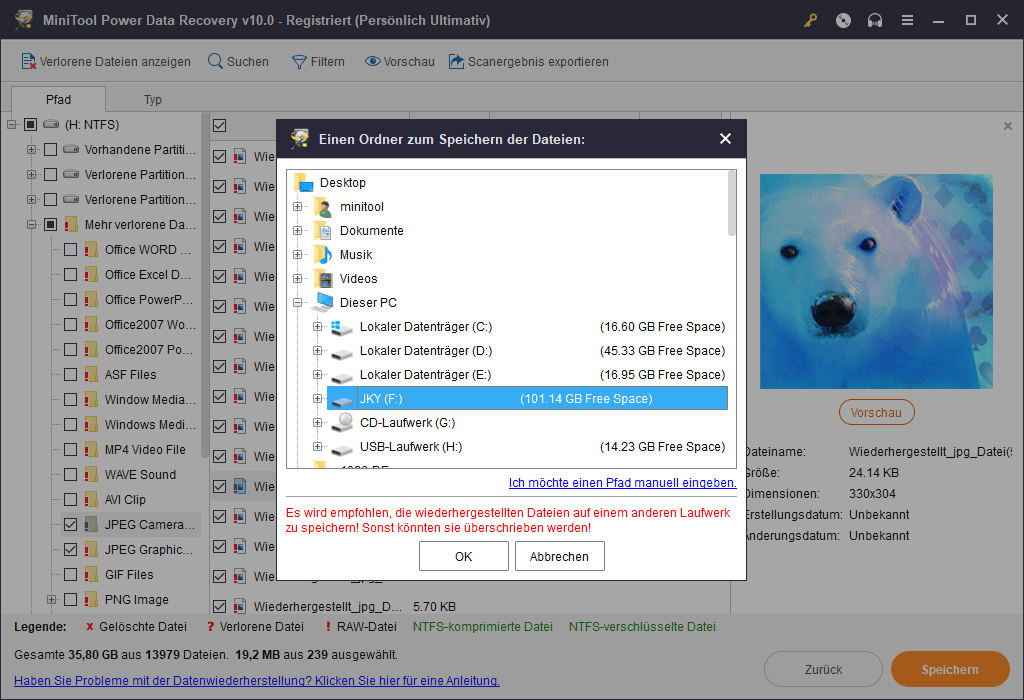Click Verlorene Dateien anzeigen toolbar item
The image size is (1024, 700).
[106, 62]
